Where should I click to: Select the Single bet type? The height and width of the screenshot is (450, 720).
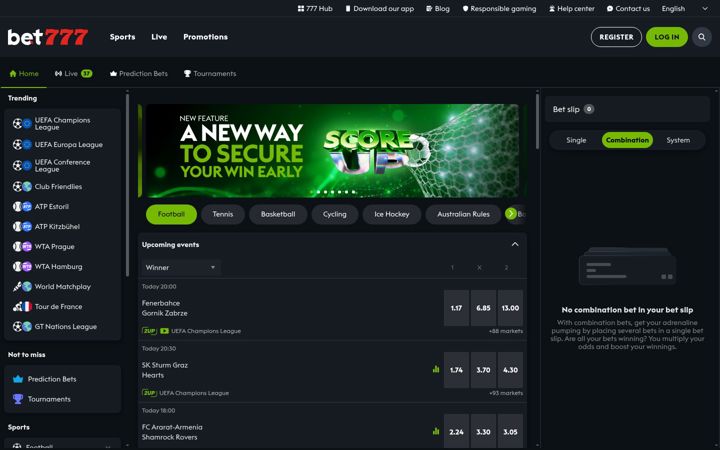576,140
